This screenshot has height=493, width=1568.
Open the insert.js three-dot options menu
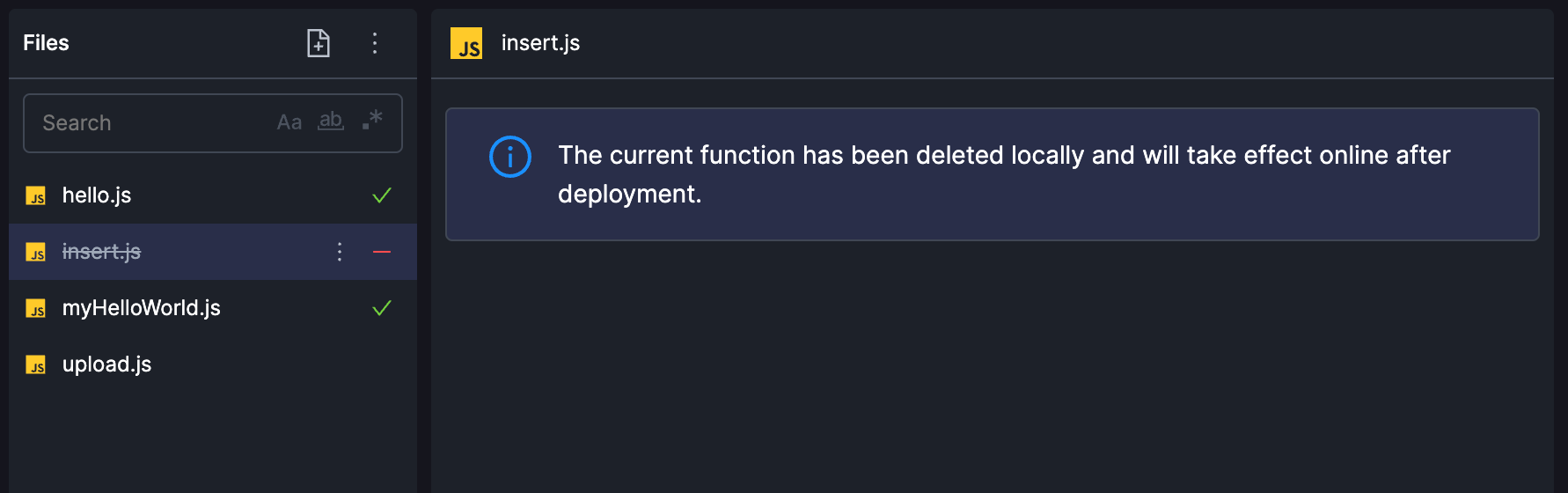(x=340, y=252)
